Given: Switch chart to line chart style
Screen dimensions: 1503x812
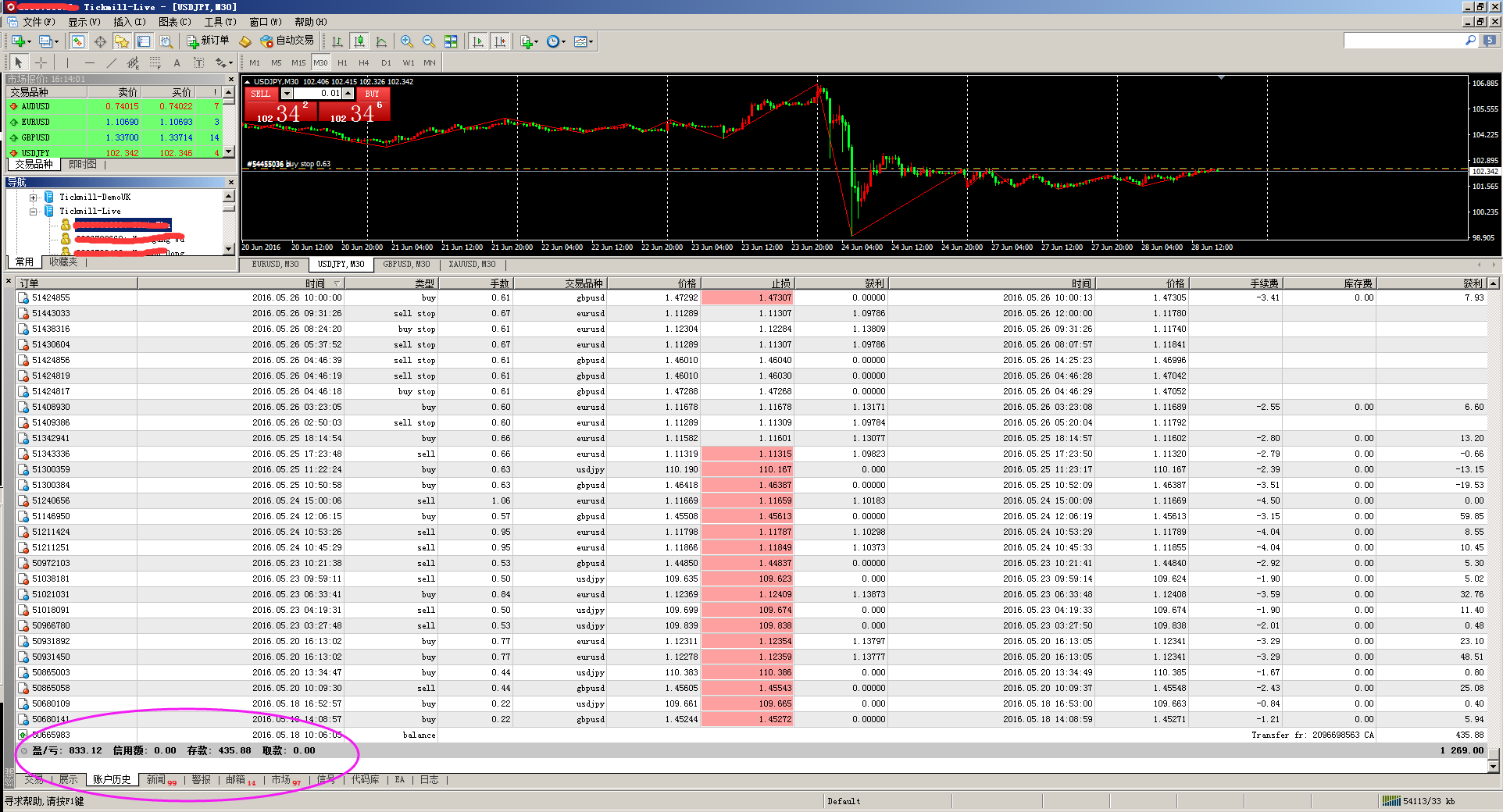Looking at the screenshot, I should (x=381, y=41).
